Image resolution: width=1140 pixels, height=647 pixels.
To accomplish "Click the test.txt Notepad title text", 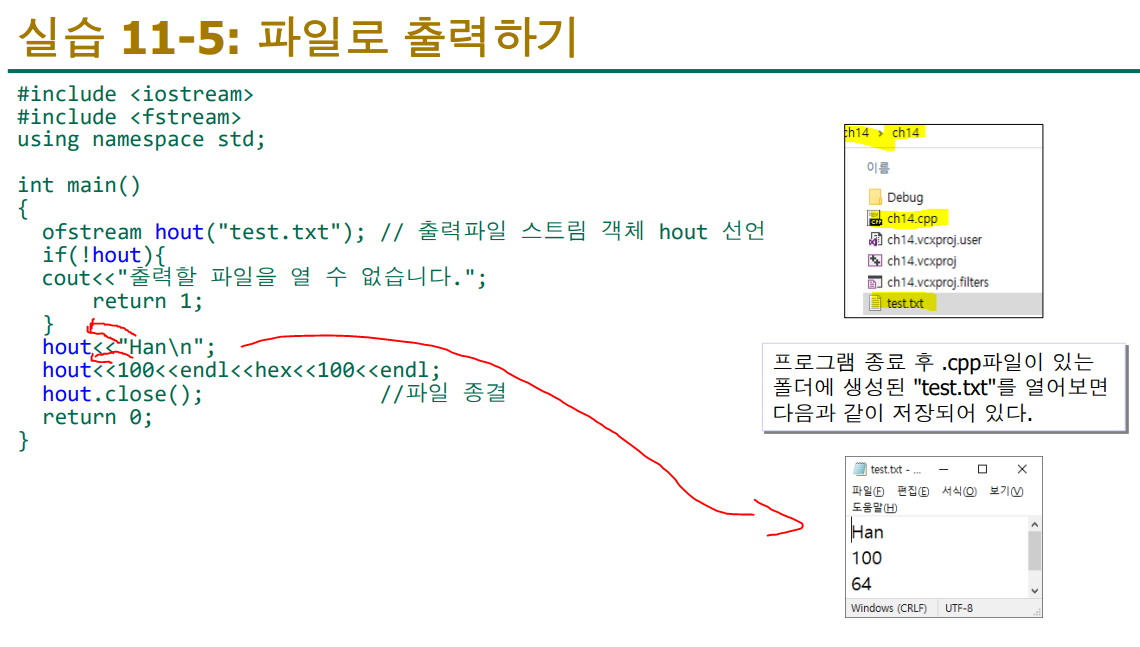I will coord(896,470).
